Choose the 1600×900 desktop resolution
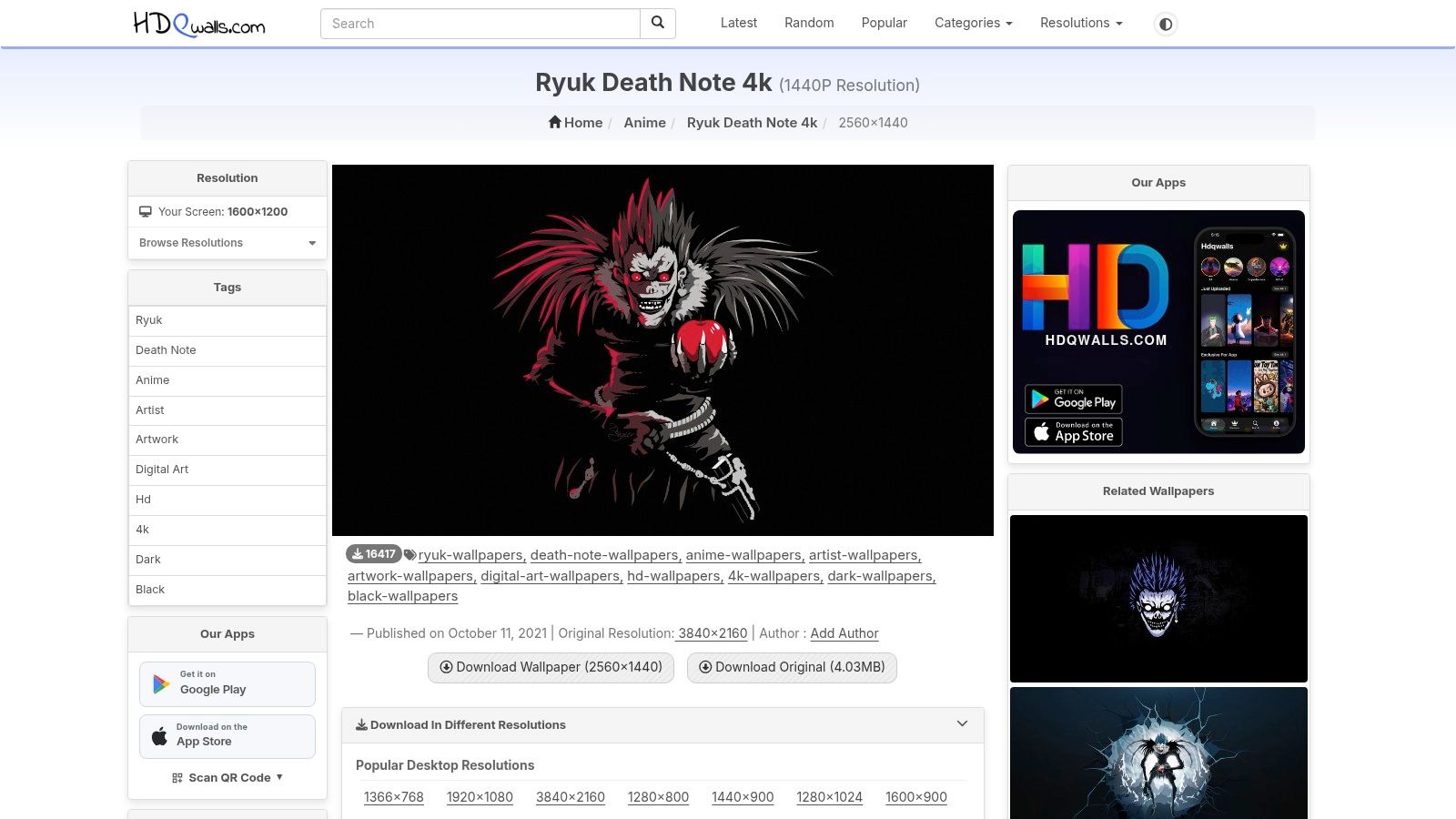The height and width of the screenshot is (819, 1456). [916, 797]
